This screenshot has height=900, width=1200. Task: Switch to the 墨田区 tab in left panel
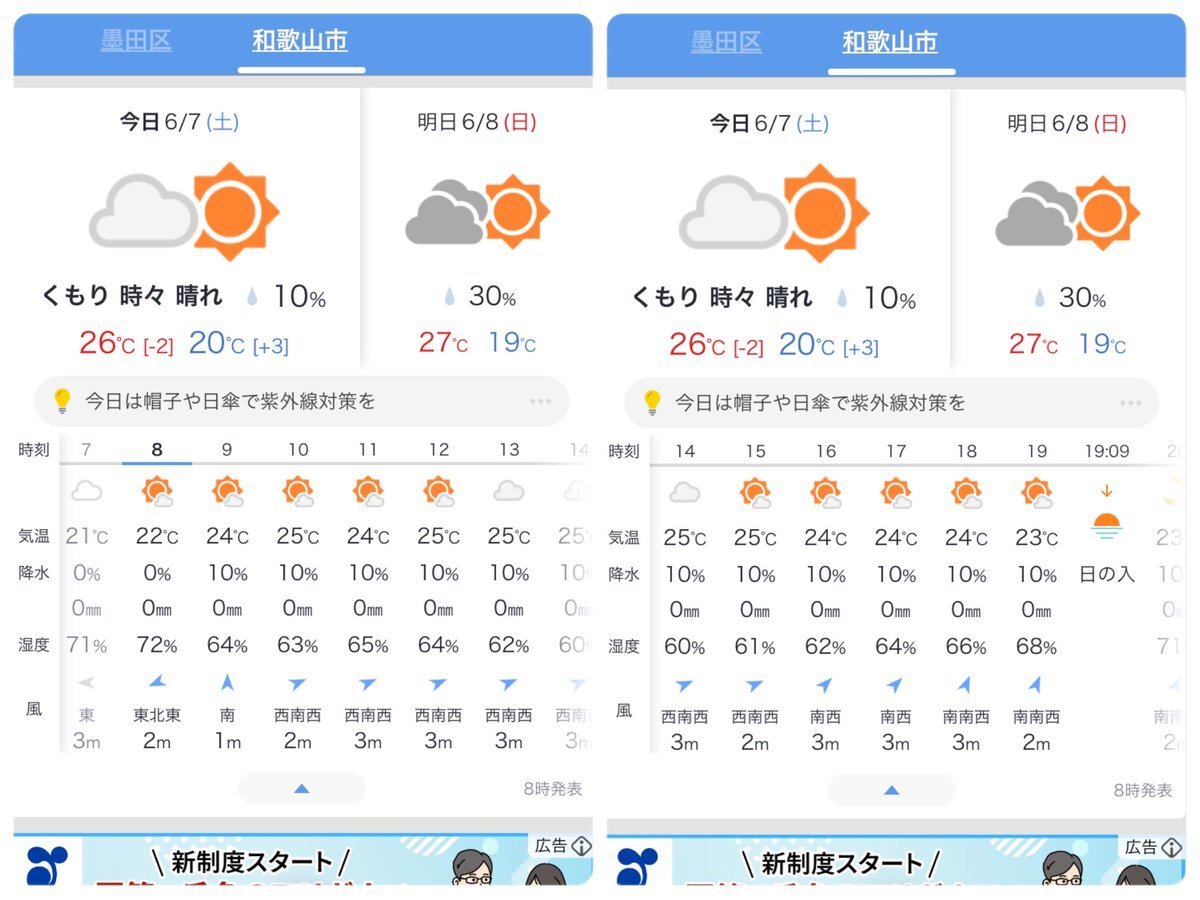click(136, 40)
